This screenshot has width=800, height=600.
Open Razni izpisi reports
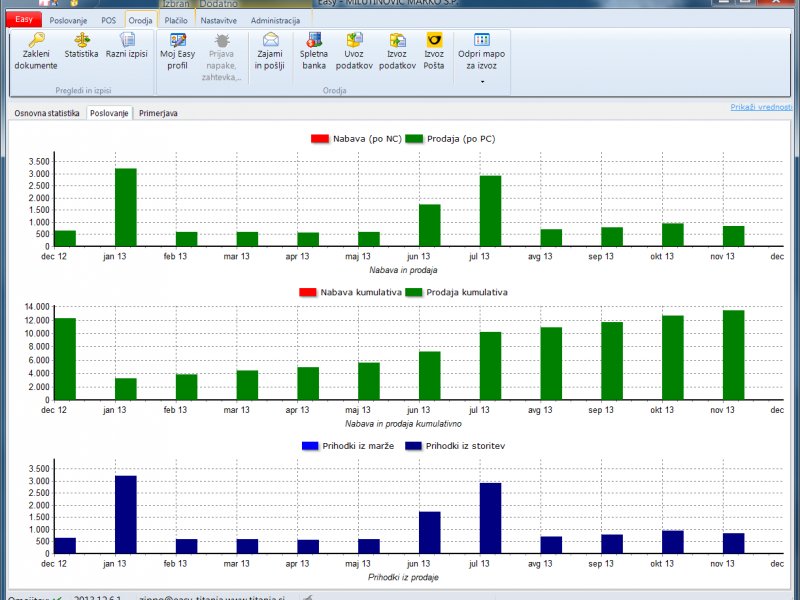pyautogui.click(x=127, y=41)
